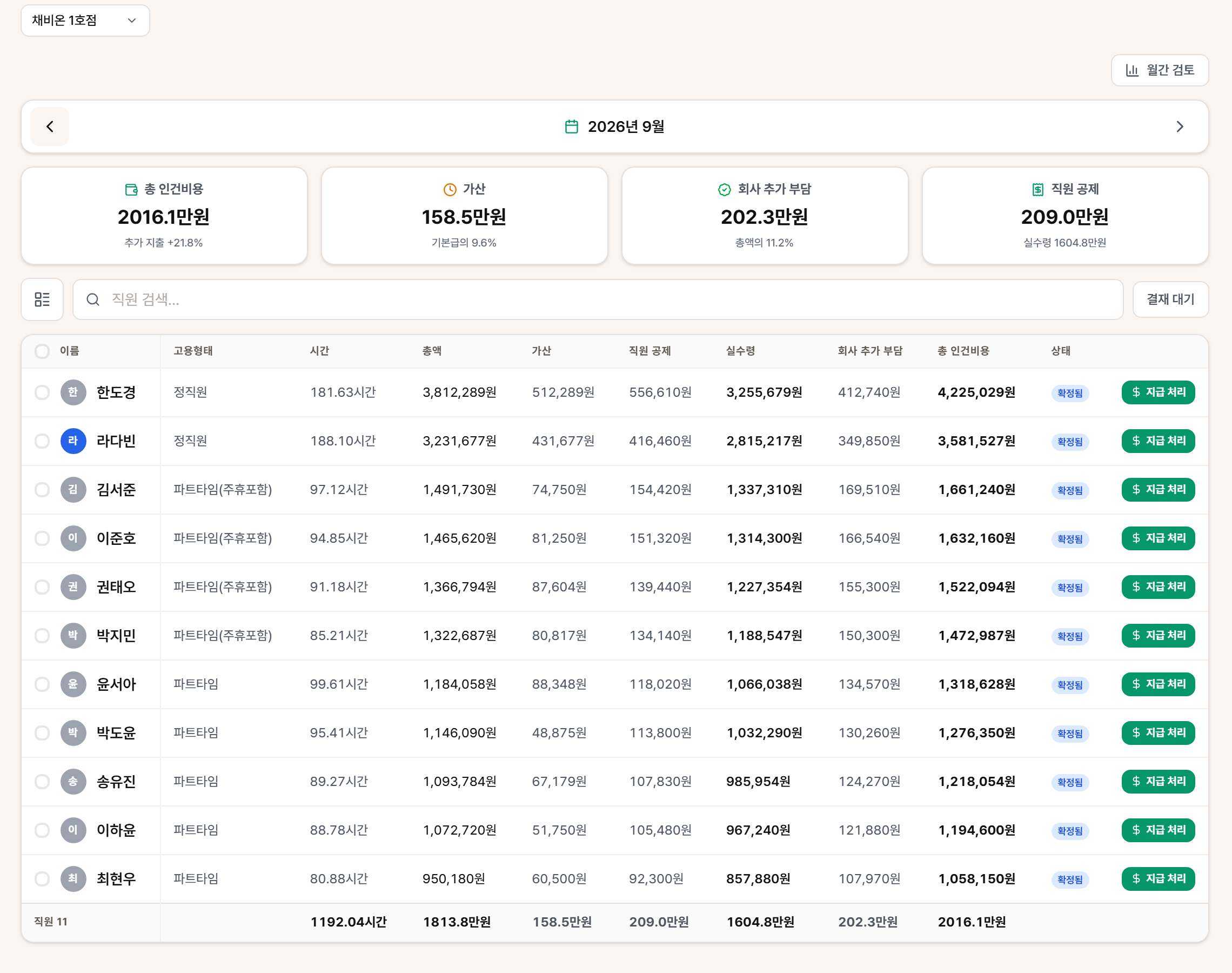1232x973 pixels.
Task: Click the 월간 검토 button
Action: point(1160,70)
